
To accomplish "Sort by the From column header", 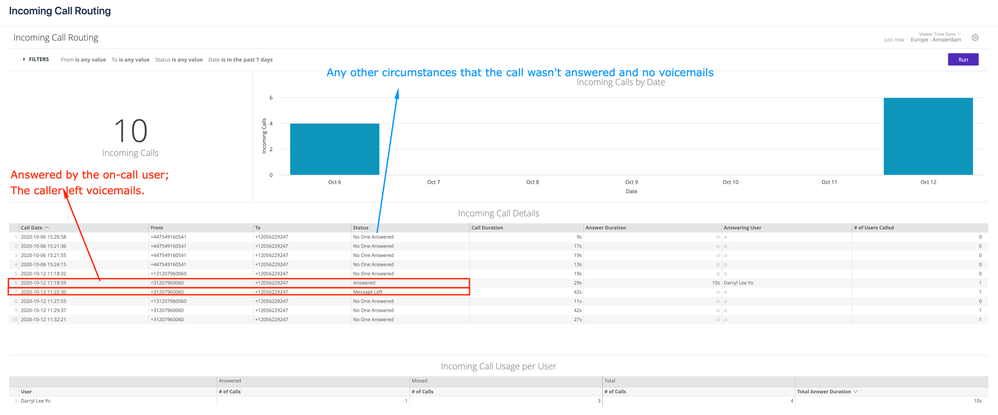I will pyautogui.click(x=157, y=227).
